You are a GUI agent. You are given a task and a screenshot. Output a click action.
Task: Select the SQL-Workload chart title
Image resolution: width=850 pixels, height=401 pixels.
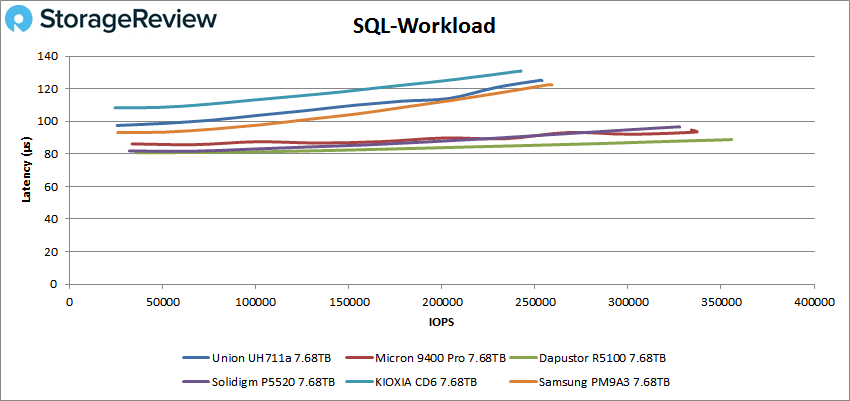pos(424,25)
